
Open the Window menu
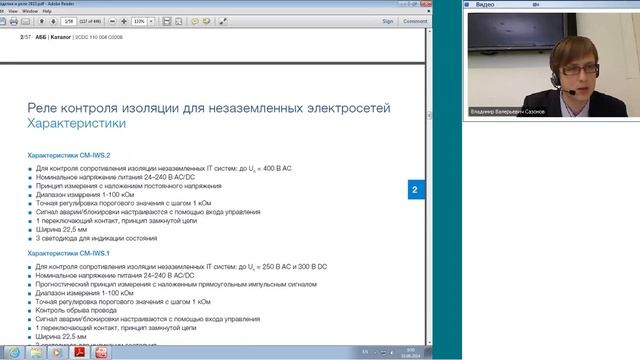(x=30, y=11)
